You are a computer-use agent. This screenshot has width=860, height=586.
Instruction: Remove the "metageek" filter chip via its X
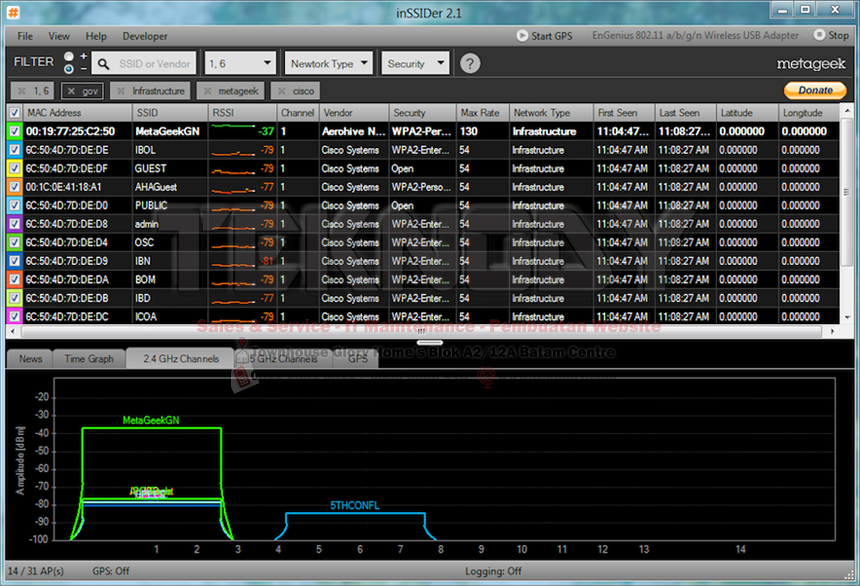tap(207, 91)
